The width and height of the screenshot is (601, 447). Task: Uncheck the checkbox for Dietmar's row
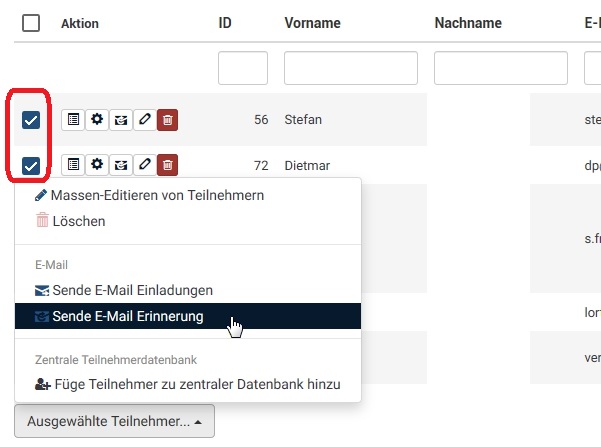pos(31,165)
